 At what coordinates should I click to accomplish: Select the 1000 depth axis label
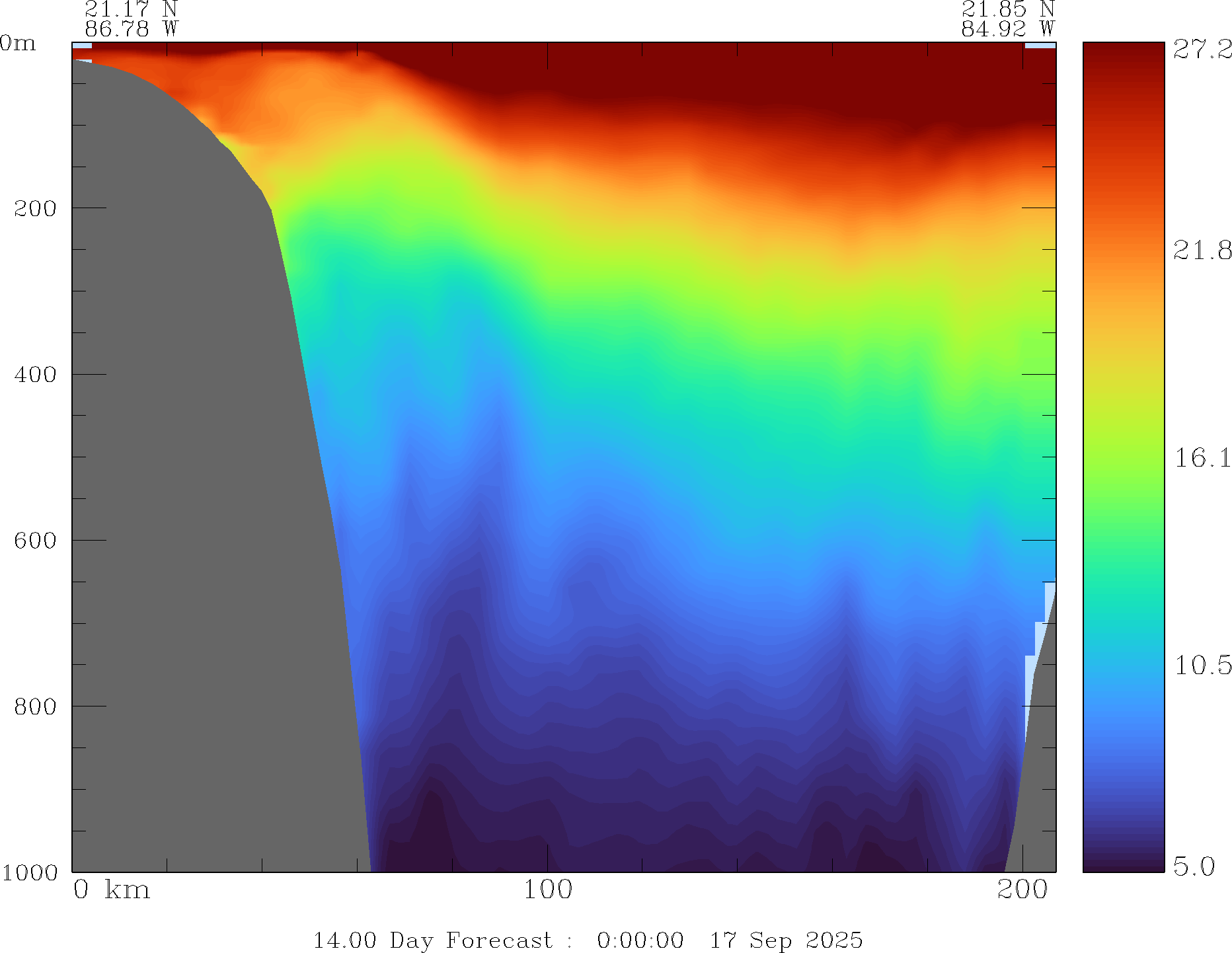click(x=30, y=872)
